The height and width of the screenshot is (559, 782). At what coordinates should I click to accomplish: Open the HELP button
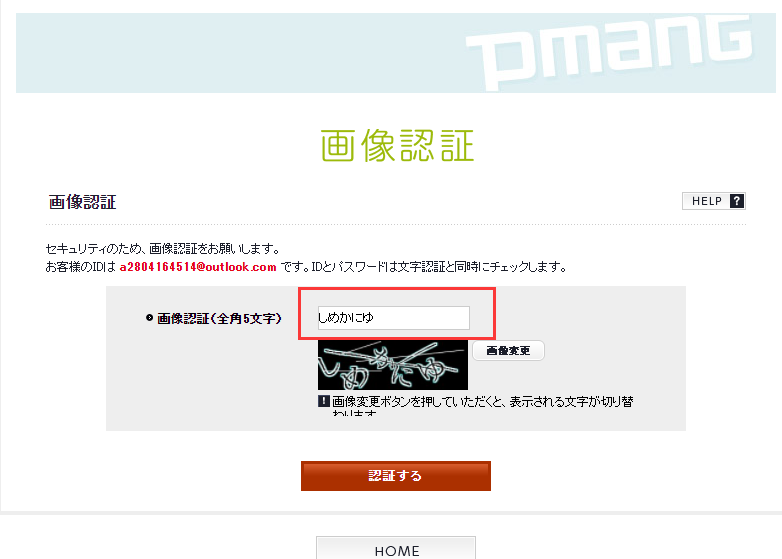(714, 201)
